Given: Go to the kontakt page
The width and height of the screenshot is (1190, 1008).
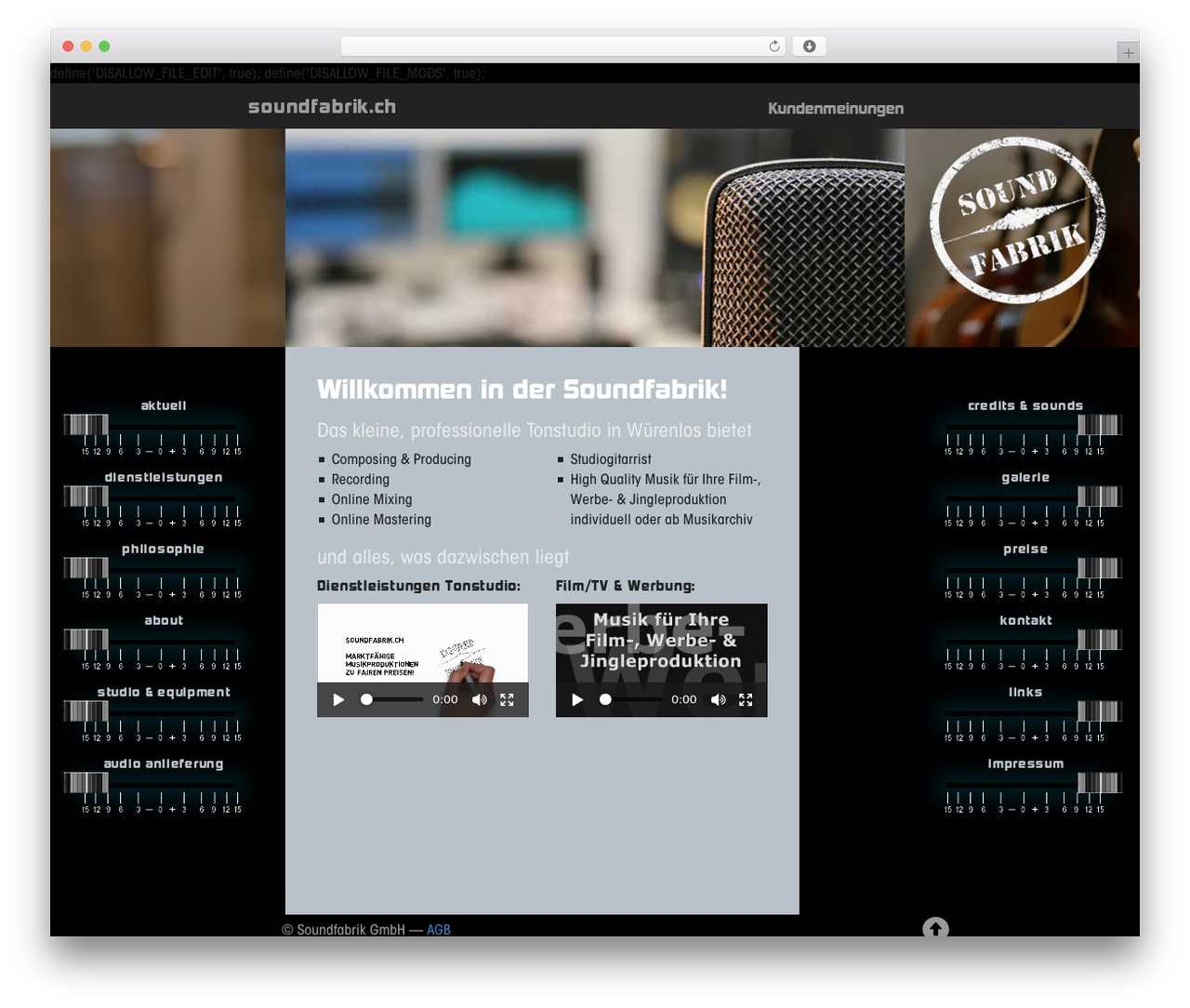Looking at the screenshot, I should pyautogui.click(x=1025, y=620).
